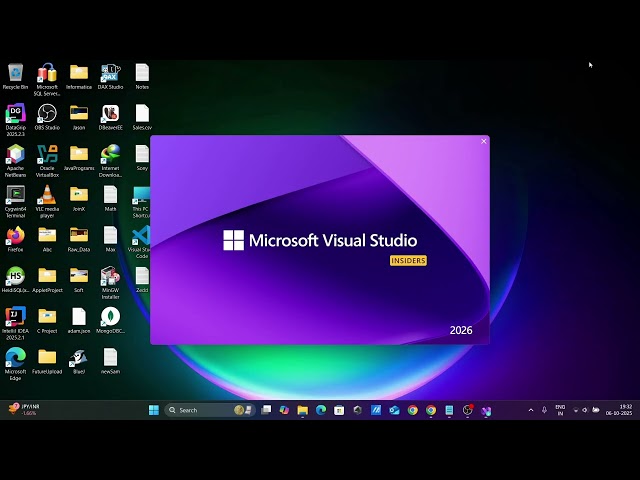Click the taskbar Search box
640x480 pixels.
pos(210,410)
